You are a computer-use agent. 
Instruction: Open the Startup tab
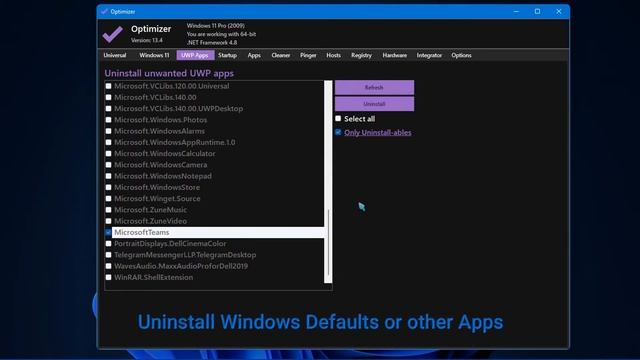[x=227, y=55]
